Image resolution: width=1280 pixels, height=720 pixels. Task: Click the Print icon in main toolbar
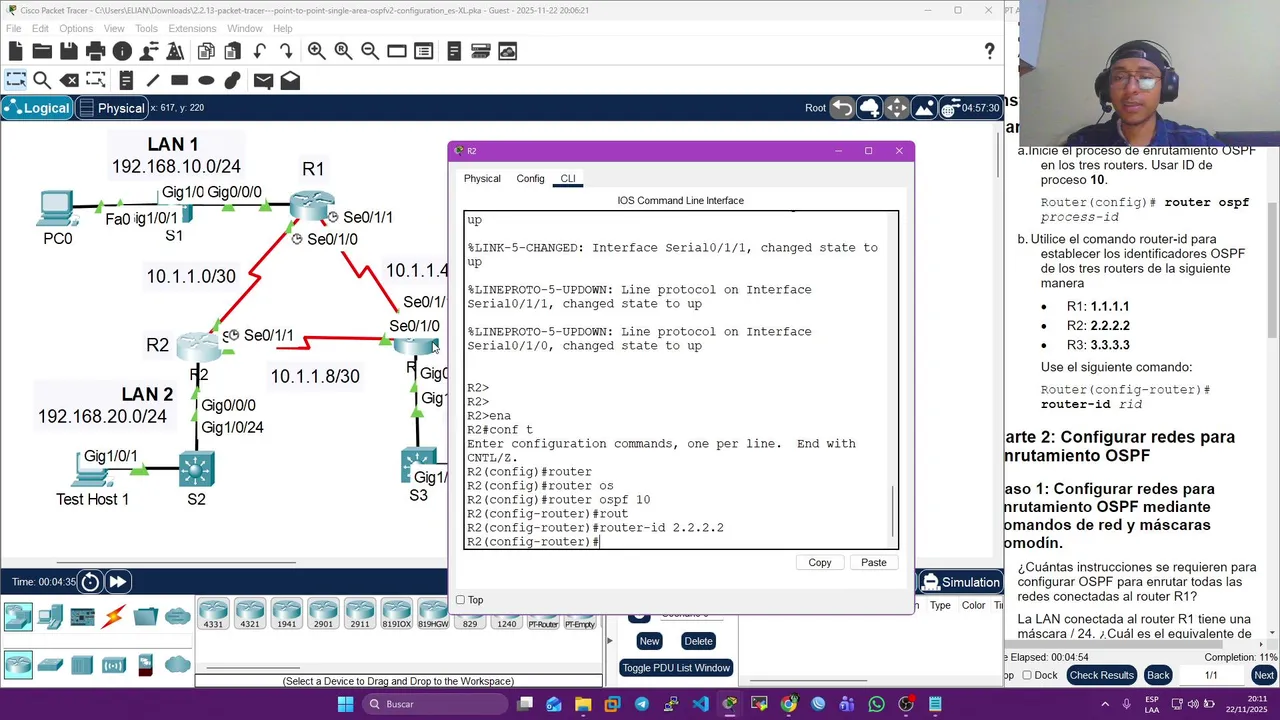pyautogui.click(x=96, y=51)
